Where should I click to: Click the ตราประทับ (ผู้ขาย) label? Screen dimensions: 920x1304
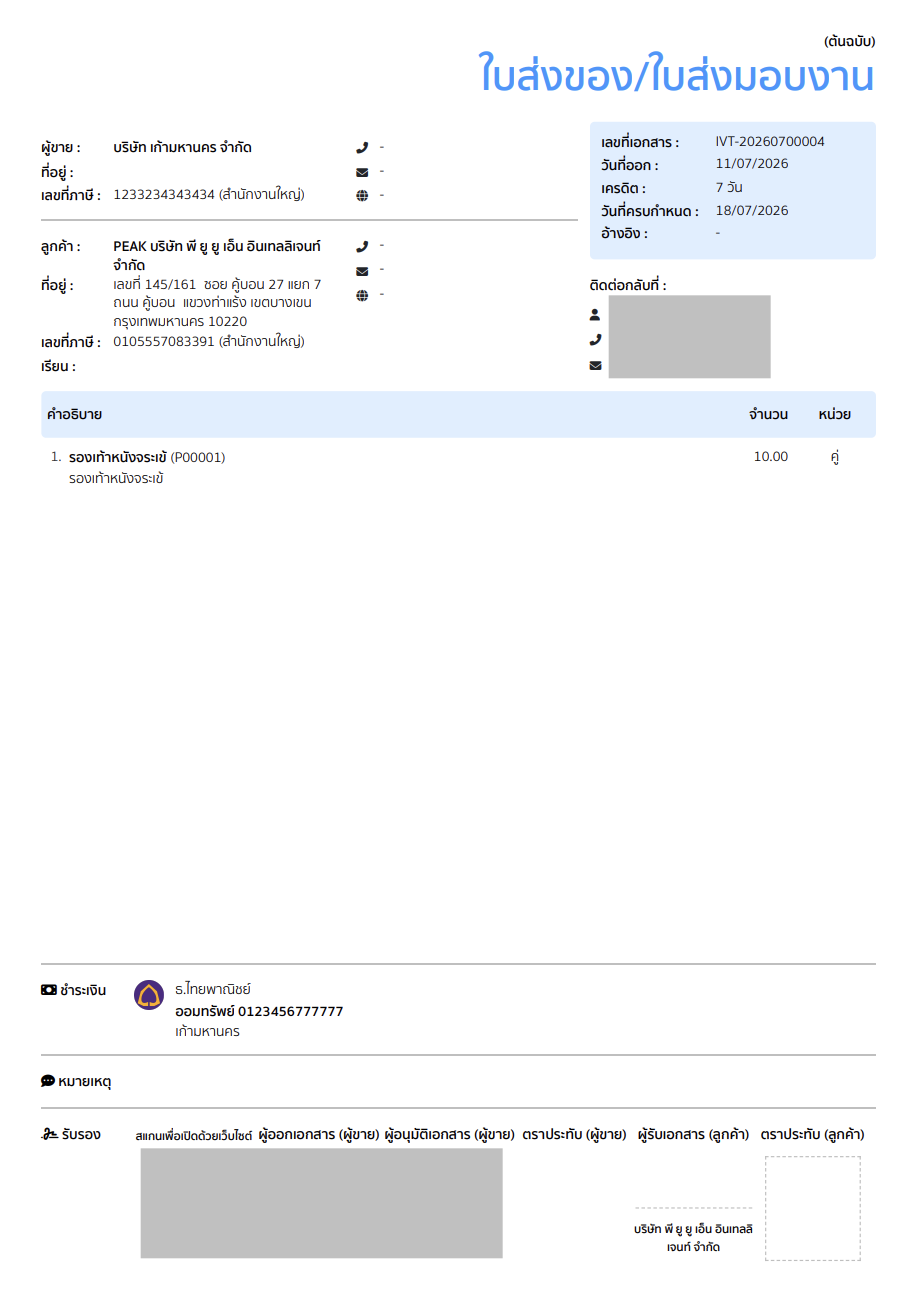click(x=574, y=1135)
